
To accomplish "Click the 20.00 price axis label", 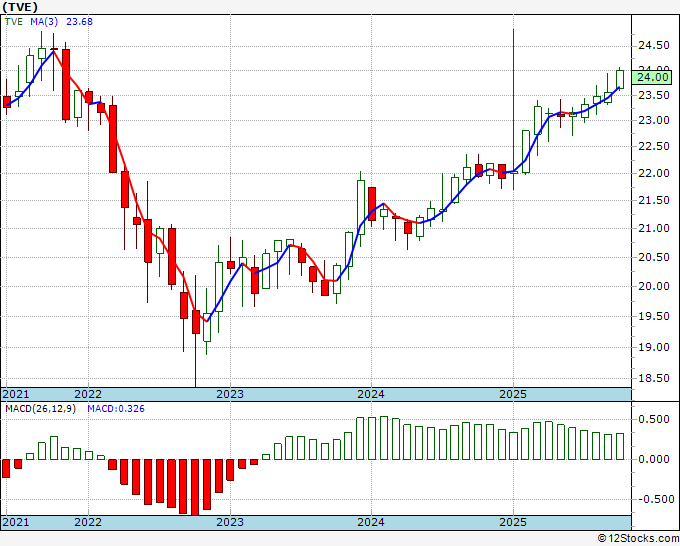I will coord(654,286).
